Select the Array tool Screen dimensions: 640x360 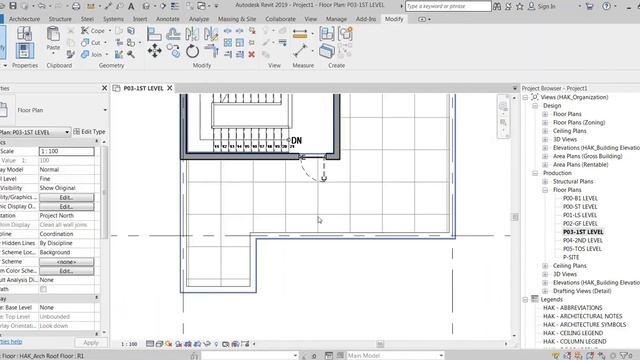tap(228, 42)
